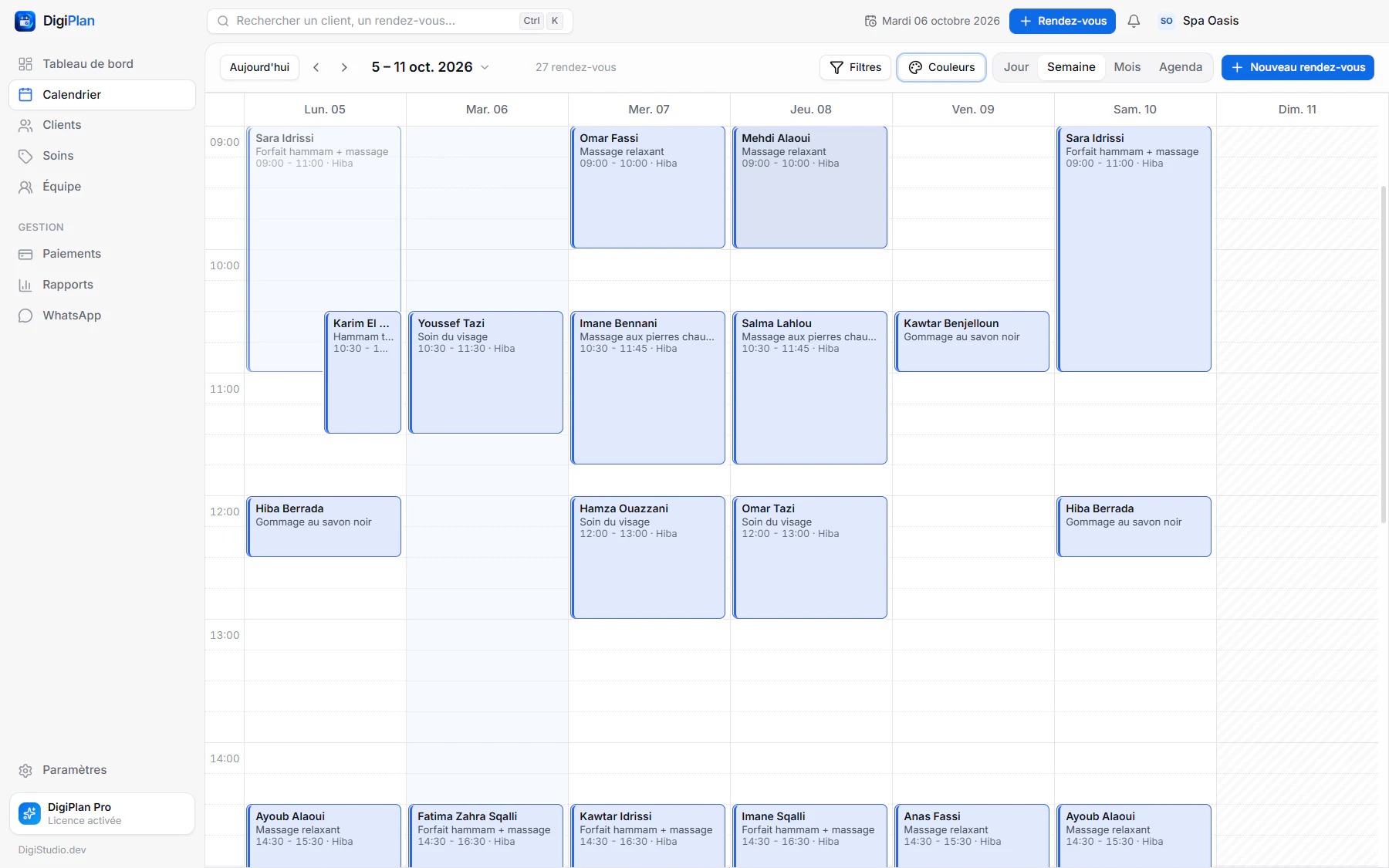Image resolution: width=1389 pixels, height=868 pixels.
Task: Open Kawtar Benjelloun Gommage appointment
Action: pyautogui.click(x=972, y=341)
